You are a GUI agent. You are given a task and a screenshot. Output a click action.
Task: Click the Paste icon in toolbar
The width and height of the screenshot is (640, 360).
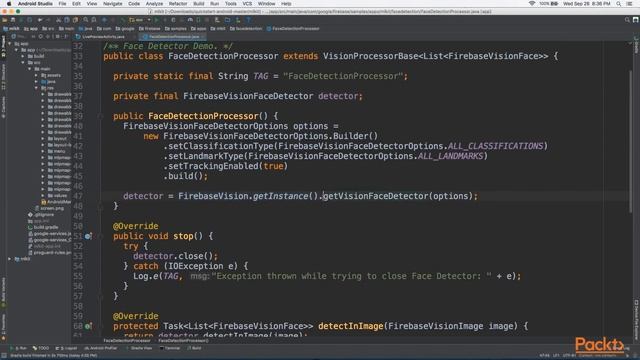(x=76, y=20)
